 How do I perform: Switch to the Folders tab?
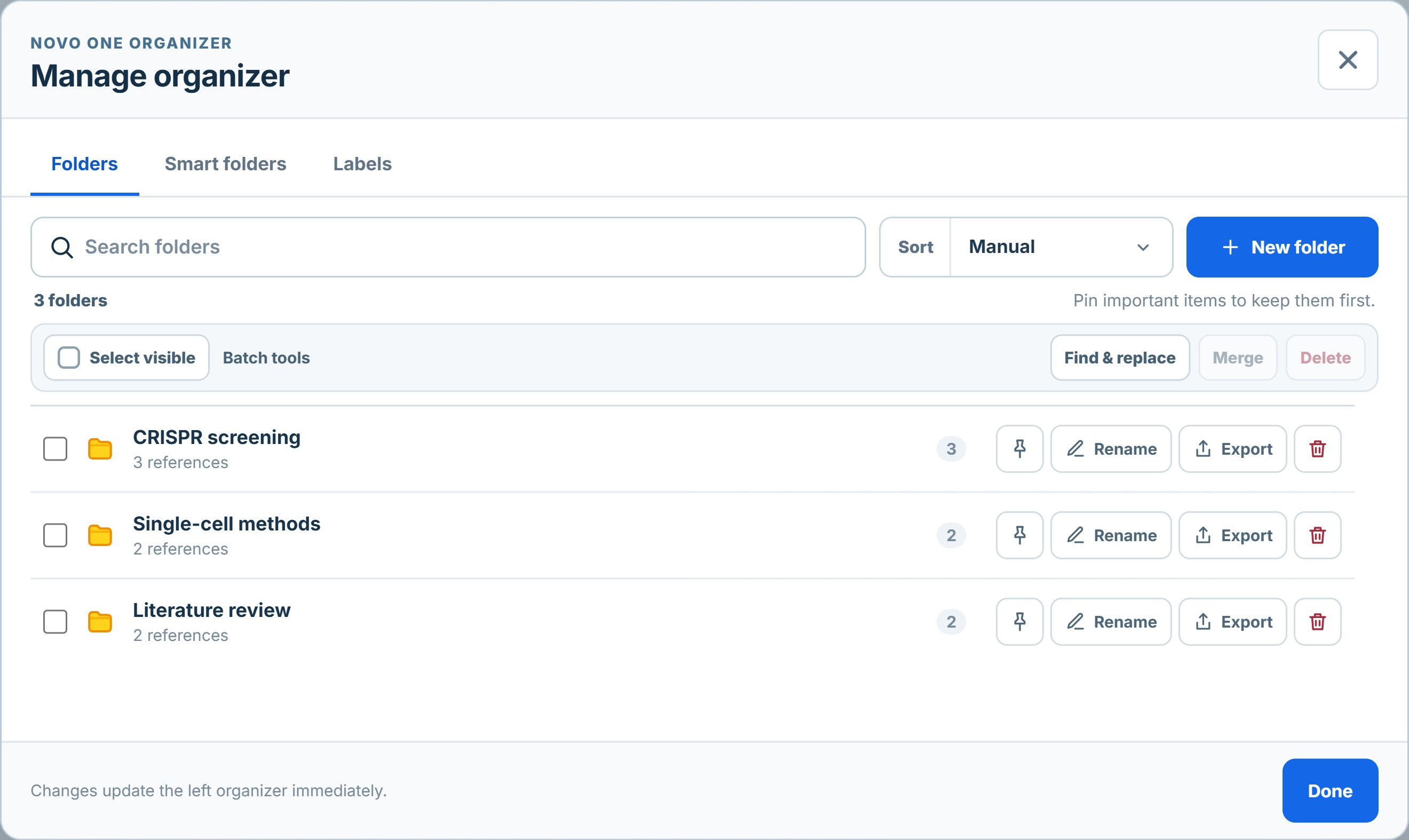[84, 164]
